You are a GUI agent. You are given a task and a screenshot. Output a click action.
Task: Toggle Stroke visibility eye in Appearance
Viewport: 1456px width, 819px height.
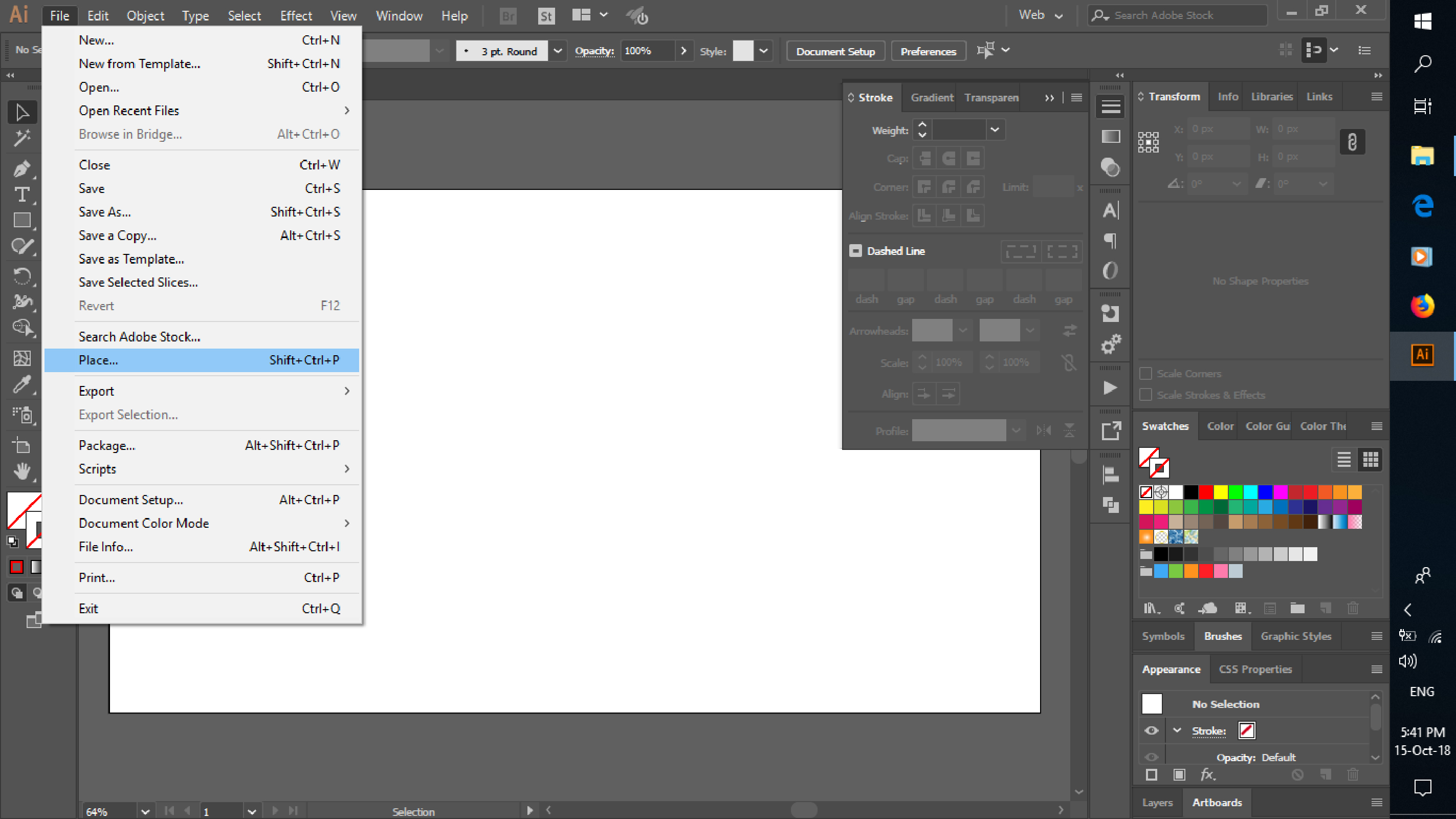(x=1152, y=731)
